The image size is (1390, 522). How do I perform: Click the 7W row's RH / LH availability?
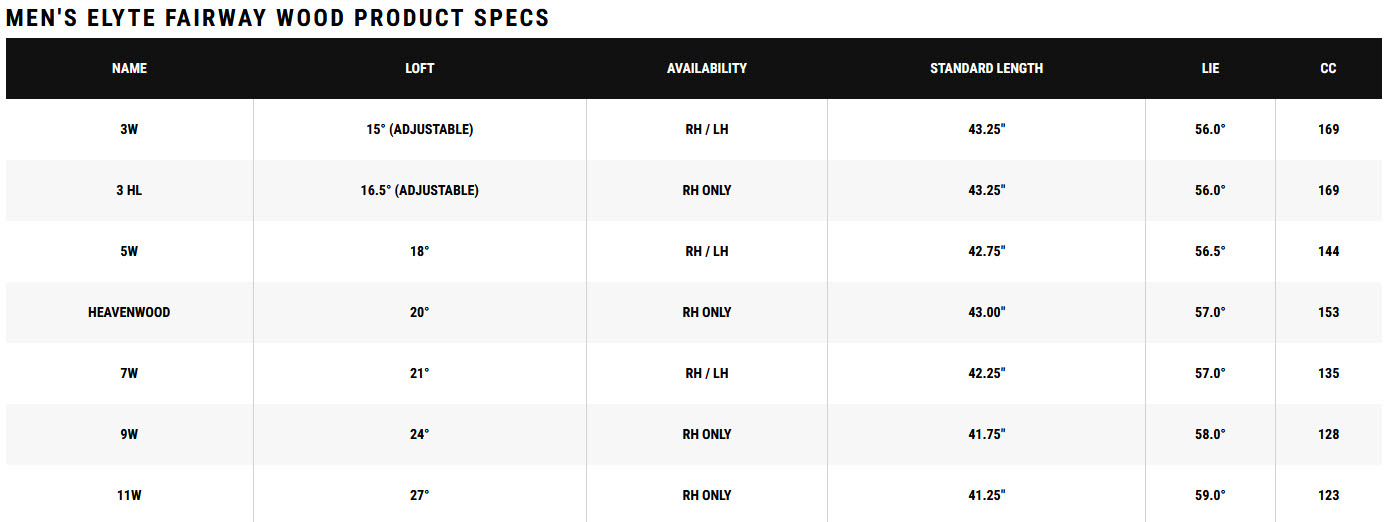707,374
